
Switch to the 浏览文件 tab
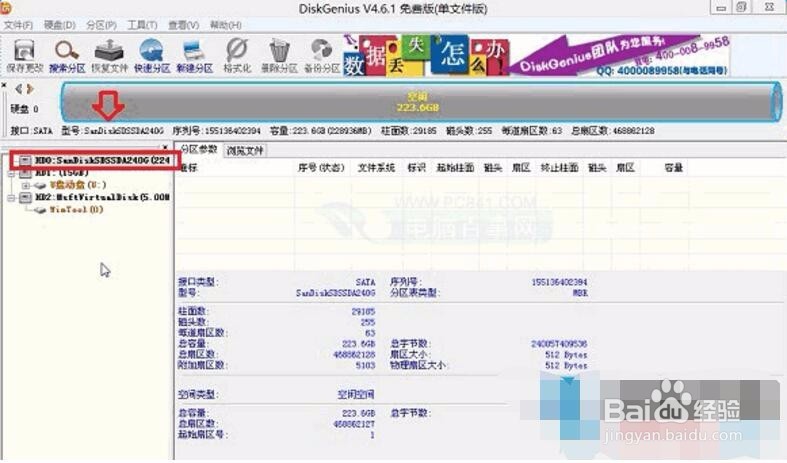[x=244, y=150]
